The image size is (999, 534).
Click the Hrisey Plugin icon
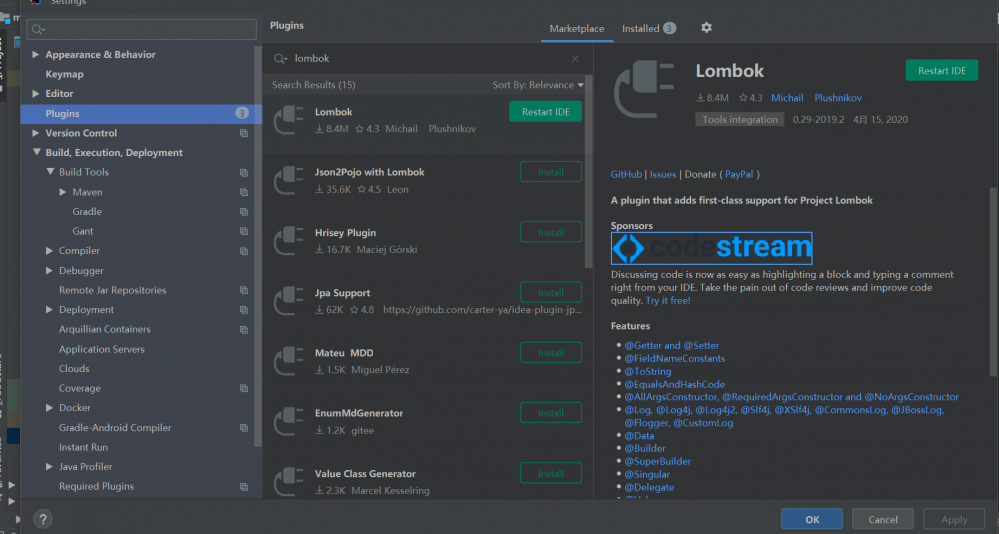289,241
